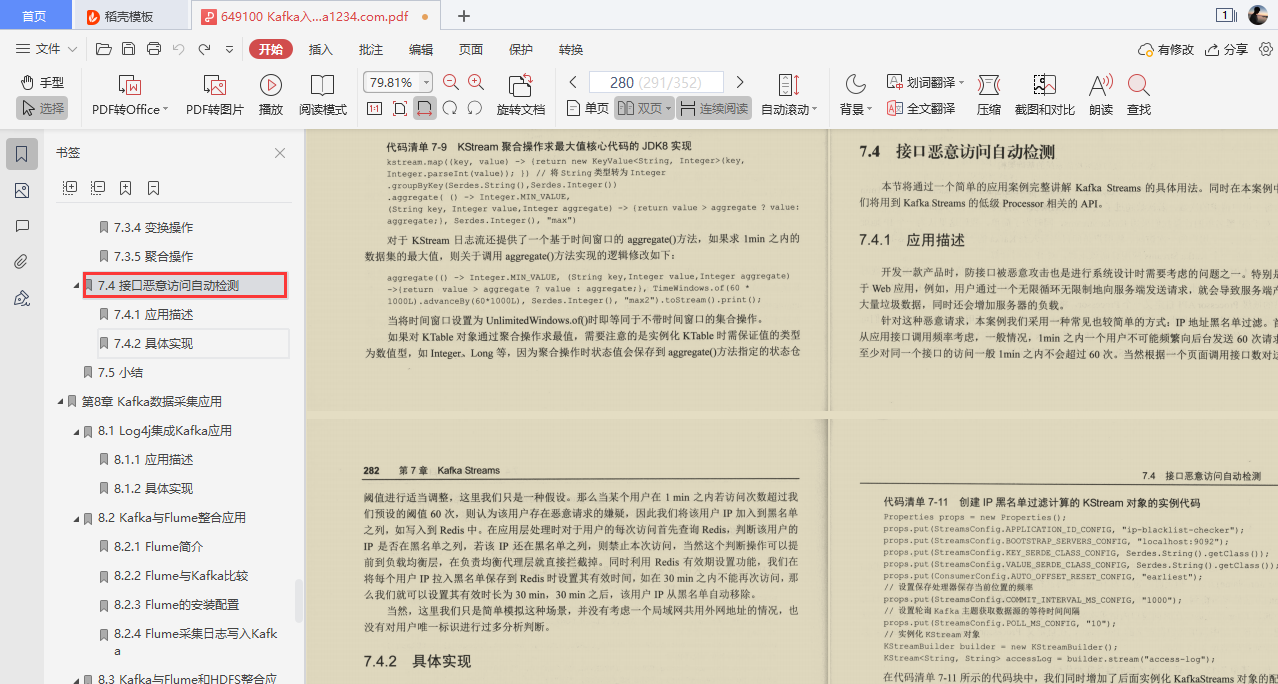Open the 背景 background dropdown
The image size is (1278, 684).
tap(855, 110)
